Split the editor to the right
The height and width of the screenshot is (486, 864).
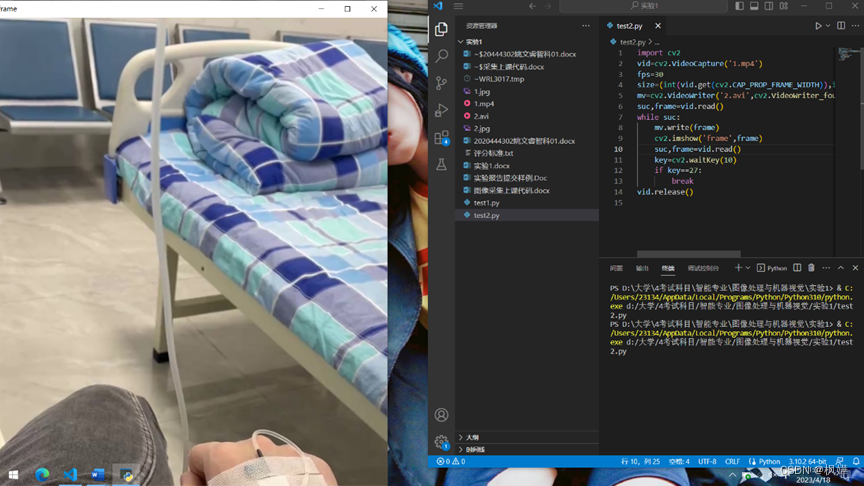(x=841, y=26)
